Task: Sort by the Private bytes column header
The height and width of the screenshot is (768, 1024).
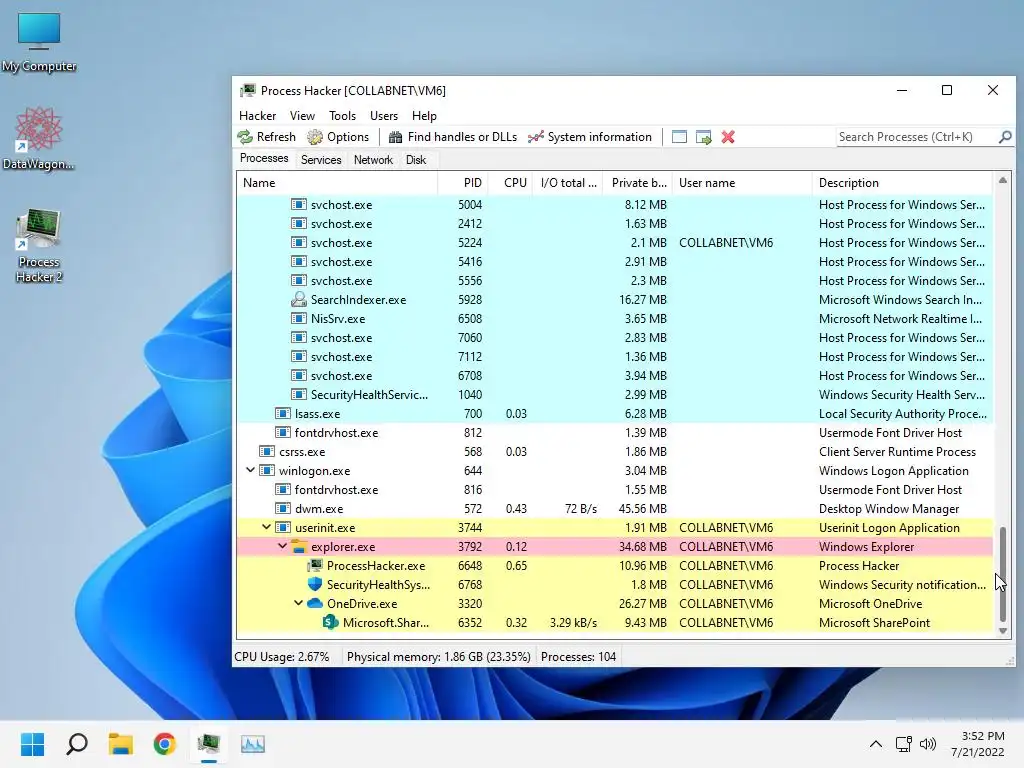Action: point(638,183)
